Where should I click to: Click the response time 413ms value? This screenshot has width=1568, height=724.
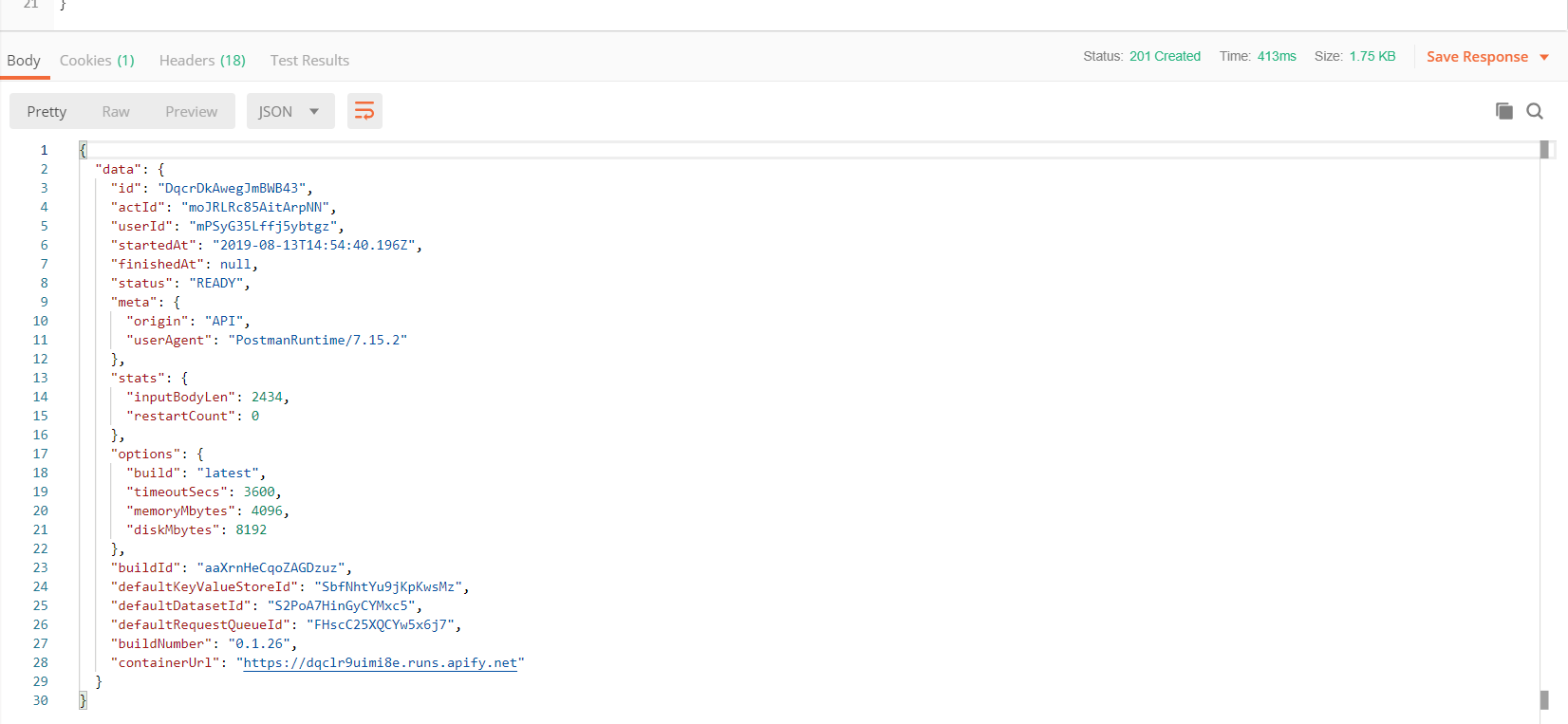(1277, 56)
